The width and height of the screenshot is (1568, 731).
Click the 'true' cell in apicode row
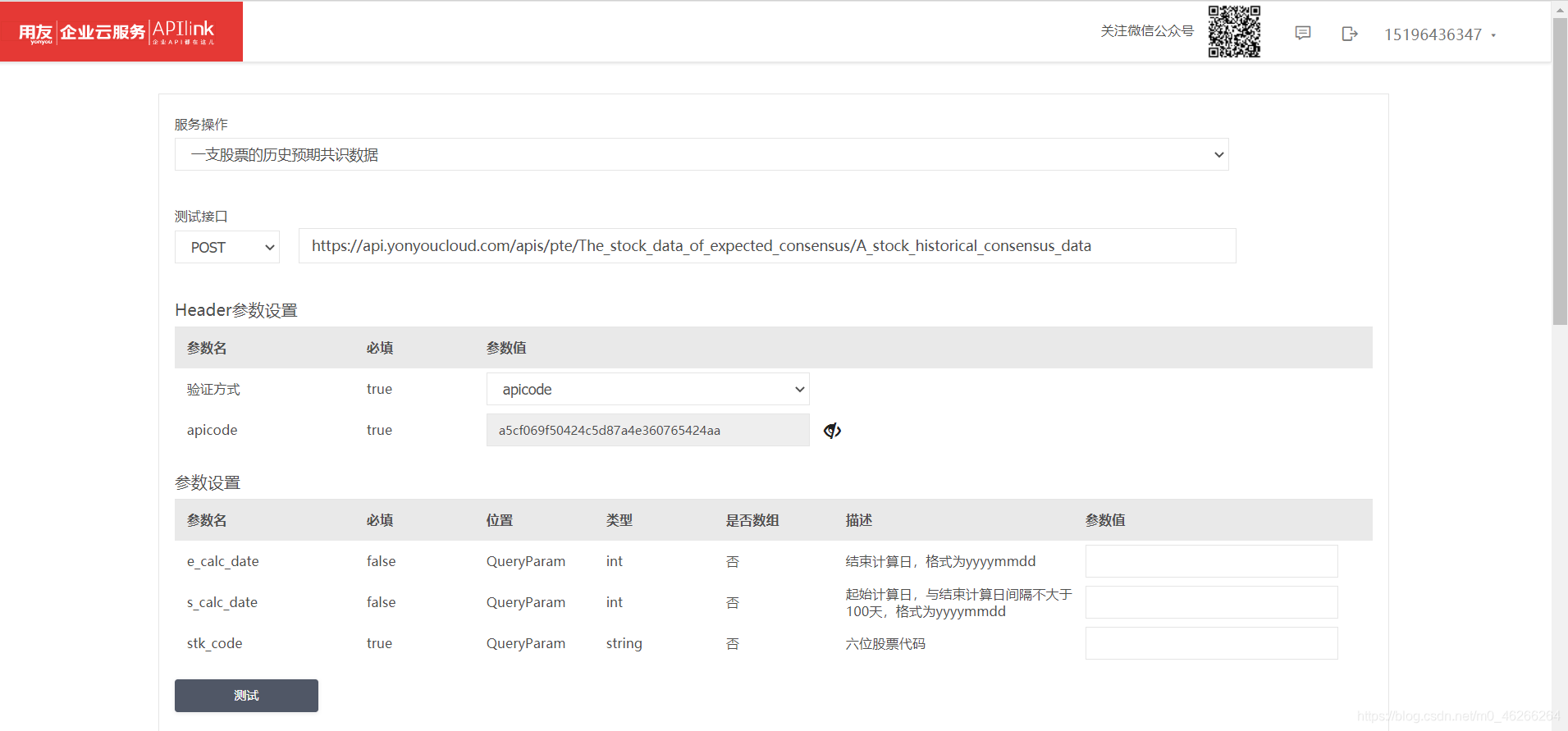coord(379,430)
